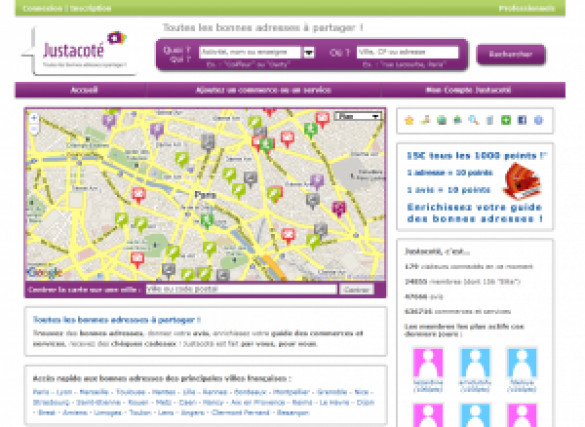Click the Connexion link in top bar
585x427 pixels.
click(x=42, y=8)
